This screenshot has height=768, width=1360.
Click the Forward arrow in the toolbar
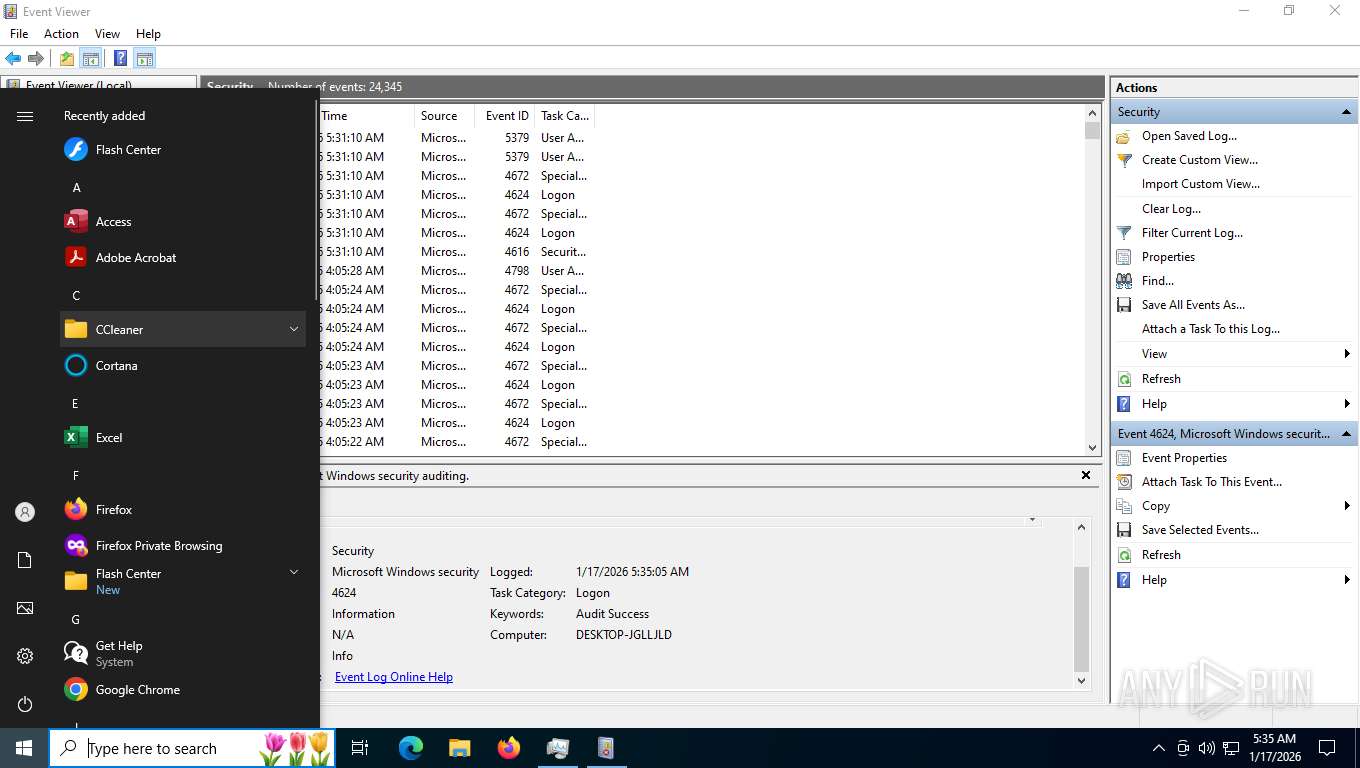36,58
